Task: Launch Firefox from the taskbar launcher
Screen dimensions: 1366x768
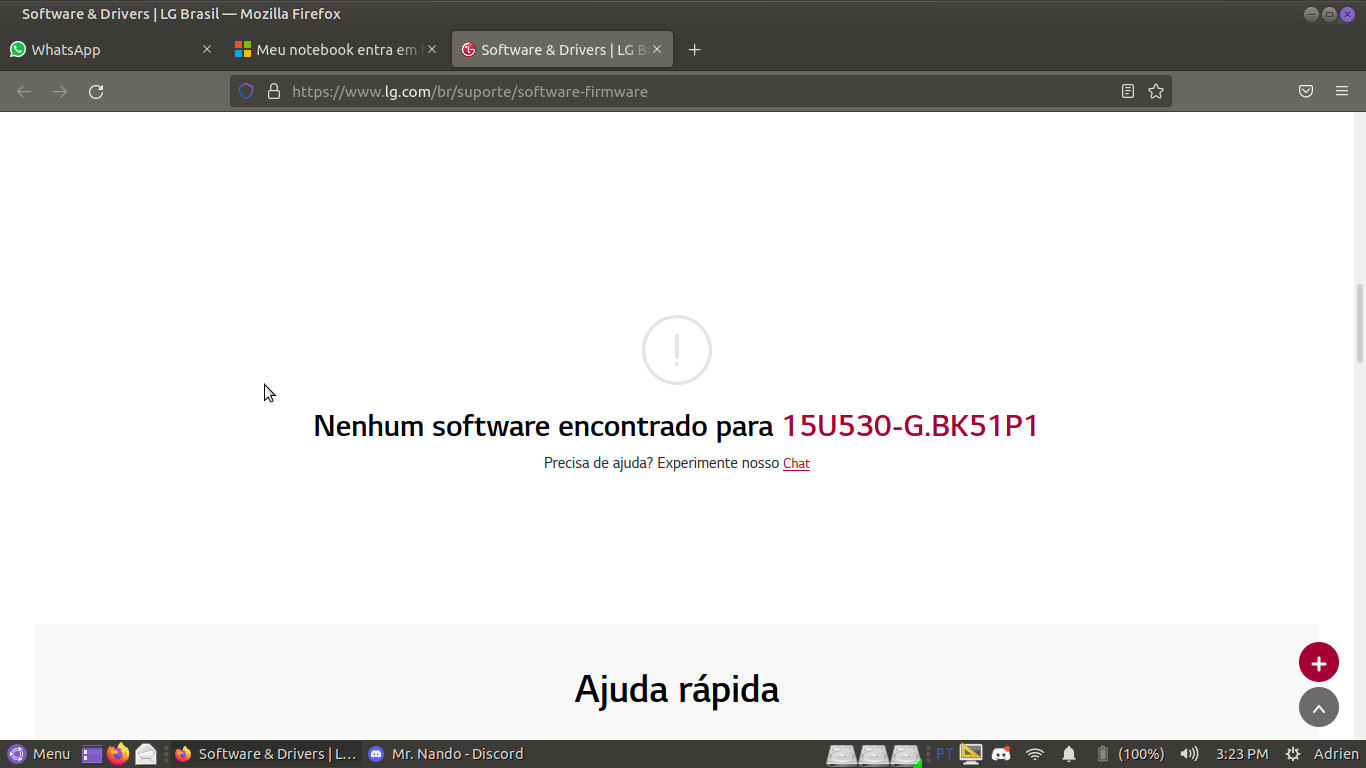Action: [x=119, y=754]
